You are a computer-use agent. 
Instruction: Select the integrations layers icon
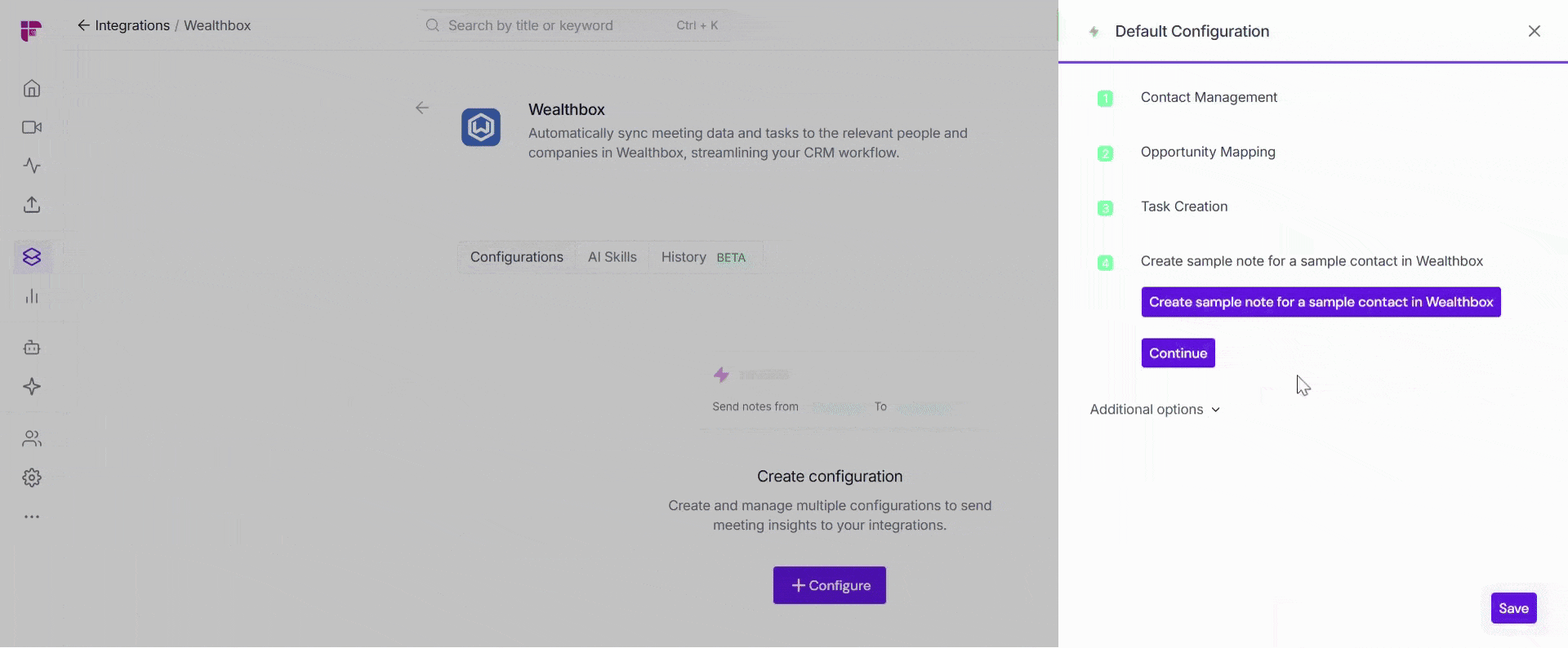tap(32, 257)
